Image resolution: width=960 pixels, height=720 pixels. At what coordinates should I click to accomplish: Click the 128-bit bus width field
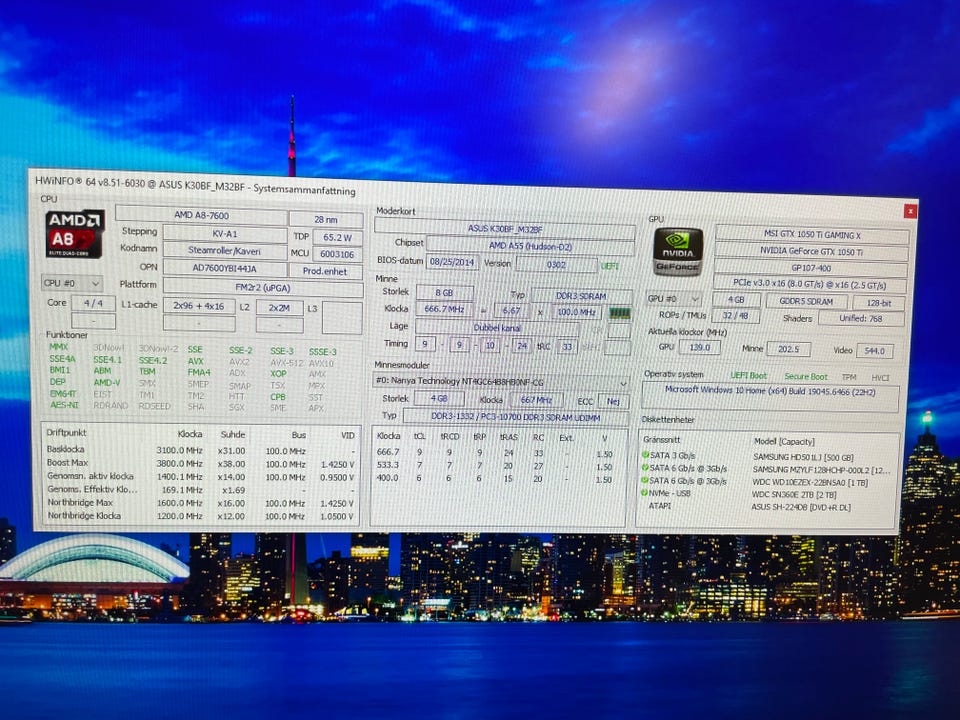point(879,302)
